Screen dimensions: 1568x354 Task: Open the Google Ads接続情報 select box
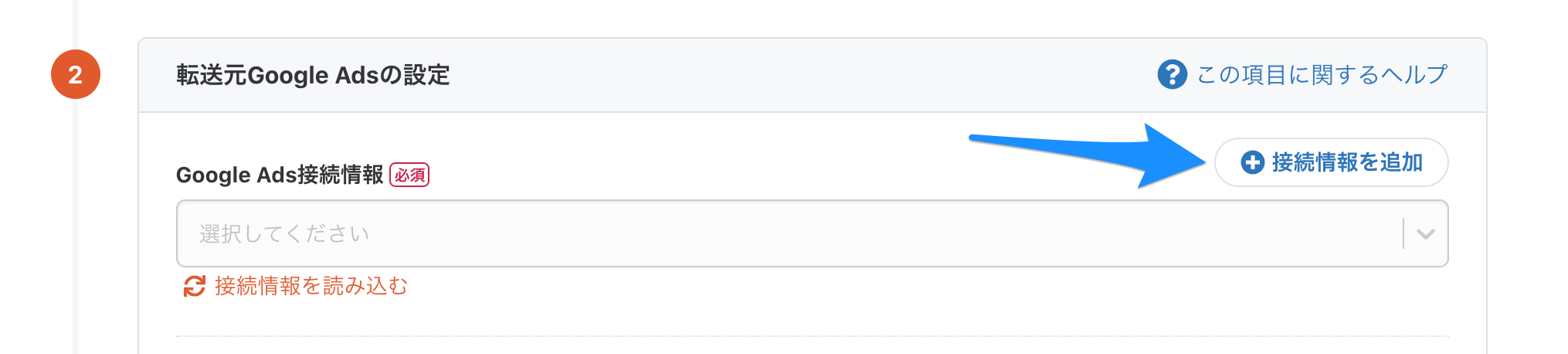(812, 233)
